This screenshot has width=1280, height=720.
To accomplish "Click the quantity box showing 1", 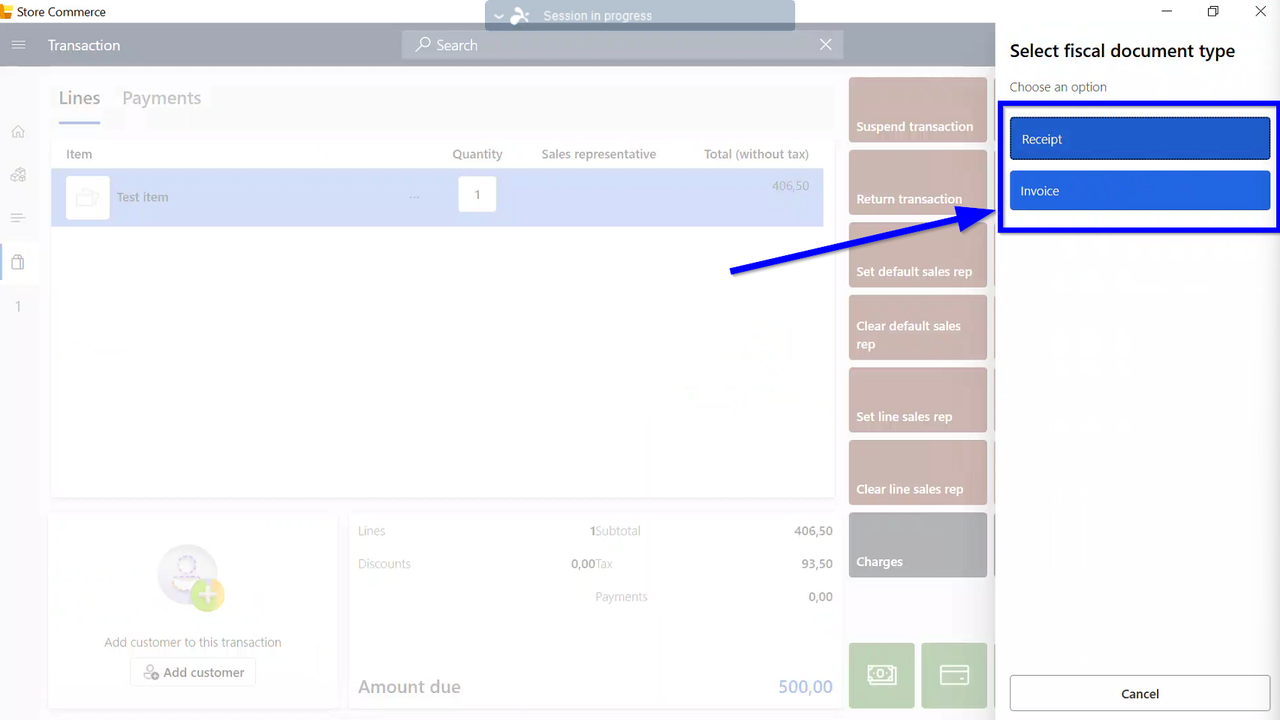I will [x=477, y=194].
